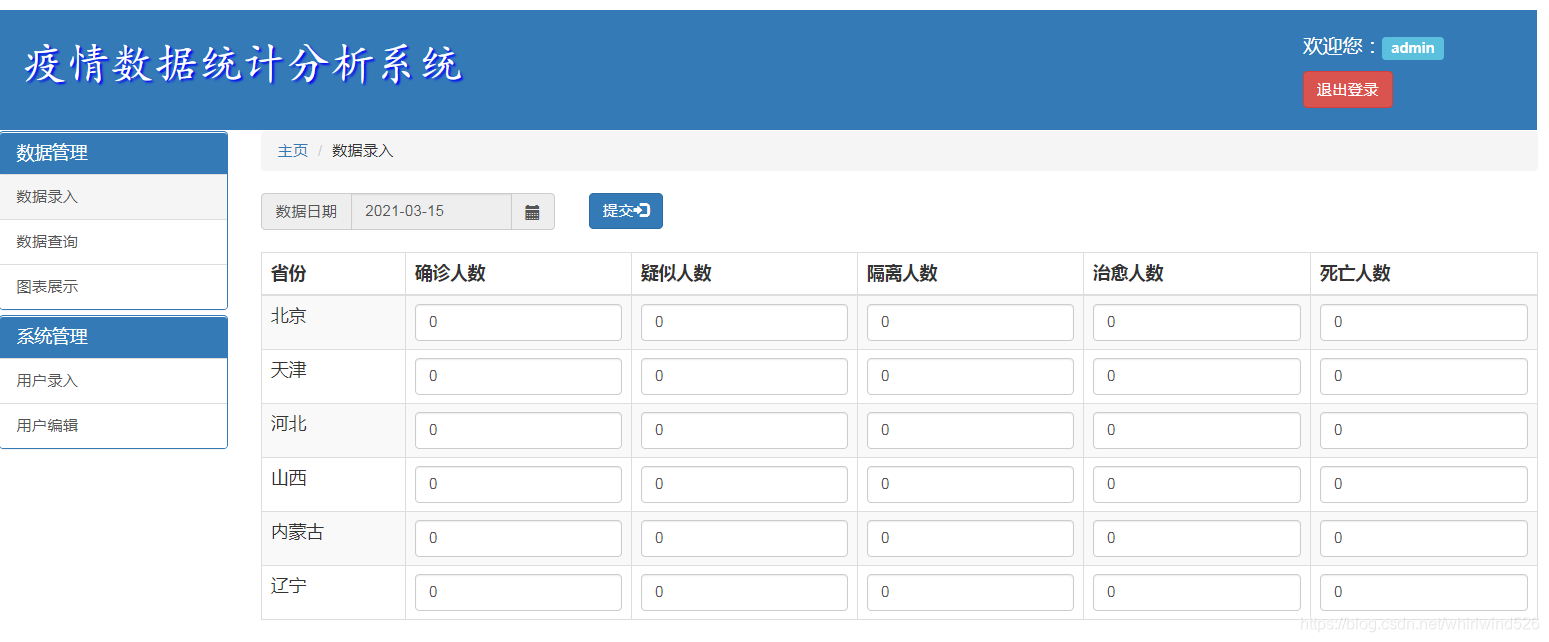Click the 退出登录 logout button

[x=1348, y=90]
